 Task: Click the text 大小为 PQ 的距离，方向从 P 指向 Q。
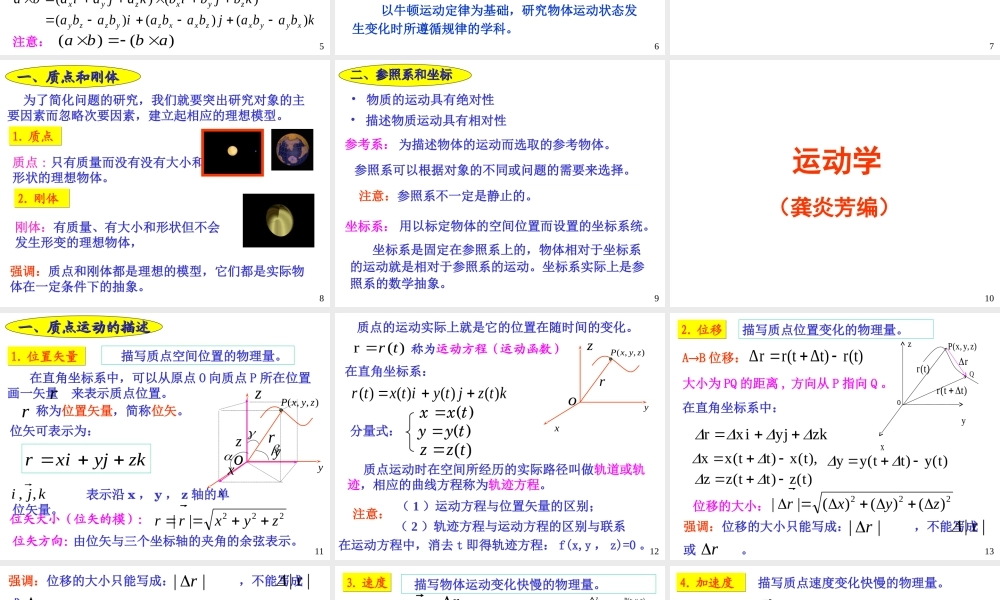(784, 383)
